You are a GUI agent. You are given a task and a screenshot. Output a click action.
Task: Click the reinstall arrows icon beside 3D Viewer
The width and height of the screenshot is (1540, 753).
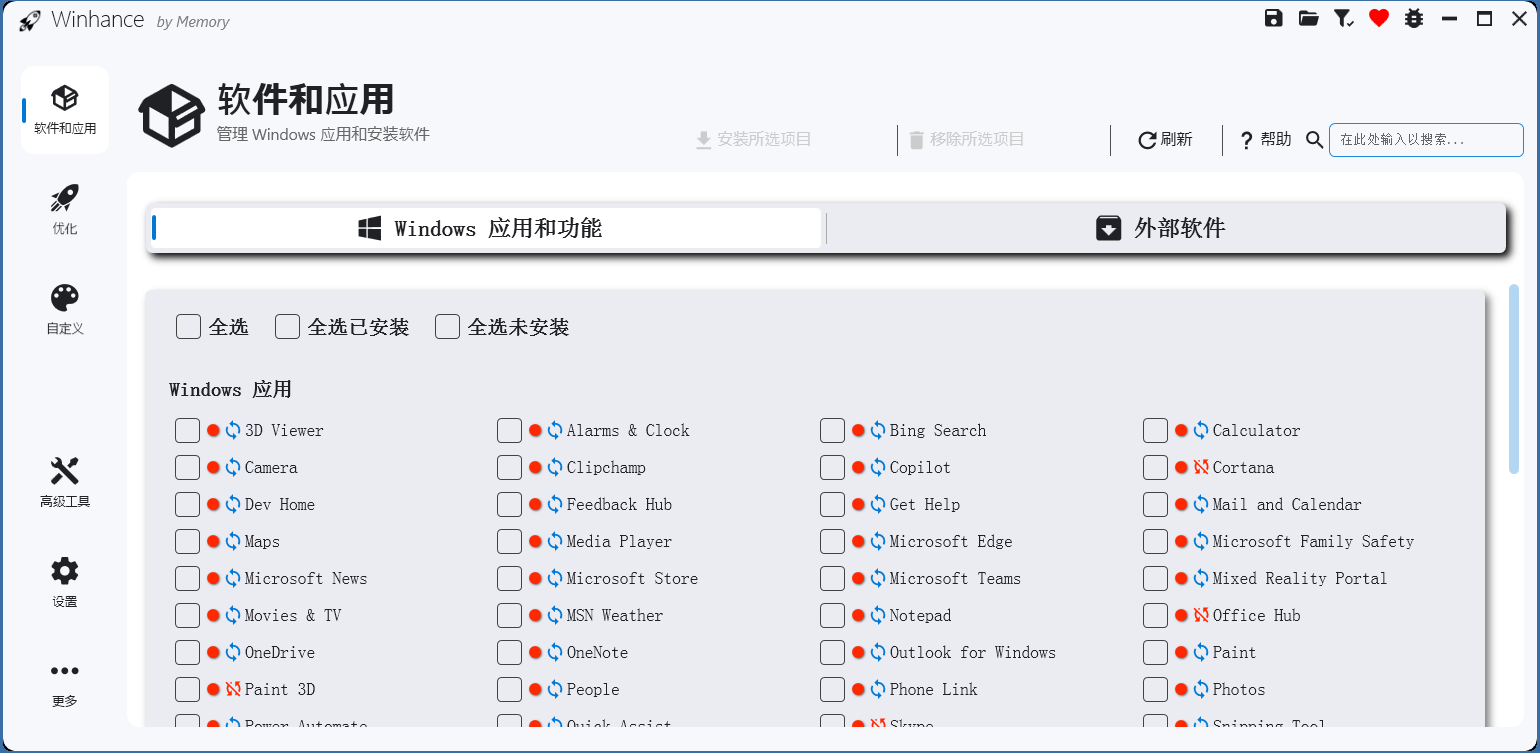pos(233,431)
